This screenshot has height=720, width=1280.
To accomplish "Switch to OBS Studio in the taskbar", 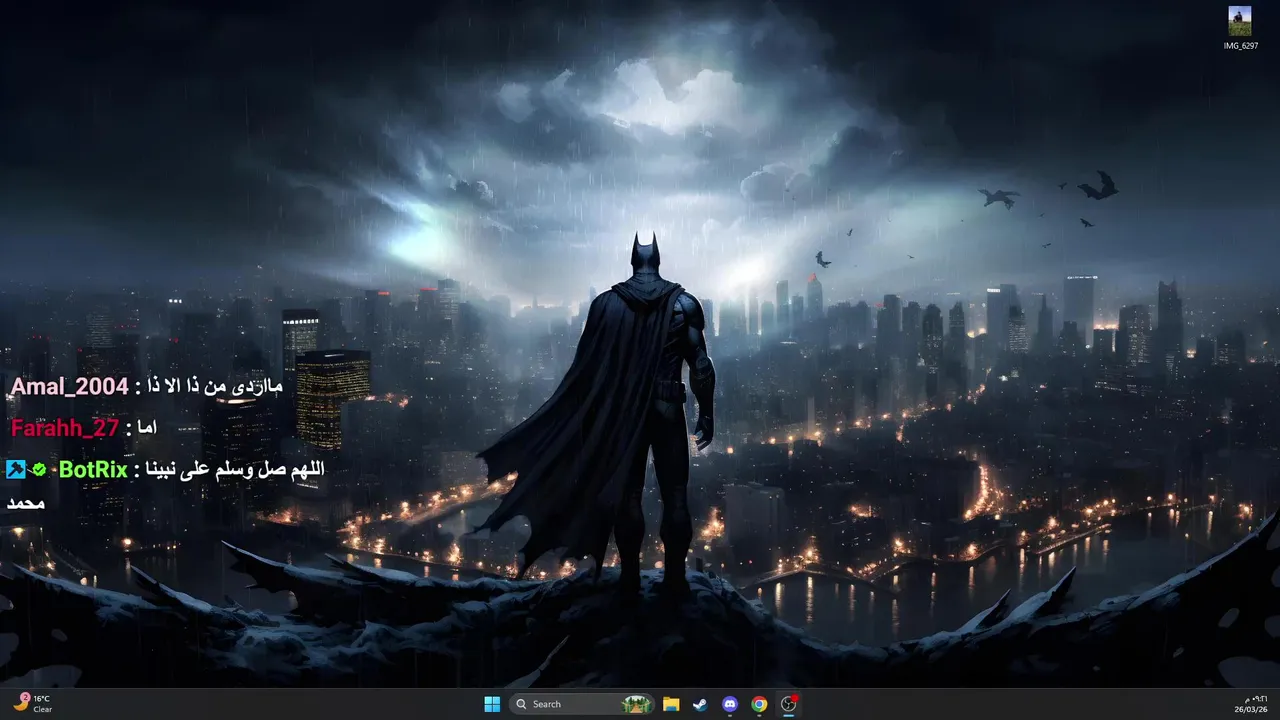I will [789, 704].
